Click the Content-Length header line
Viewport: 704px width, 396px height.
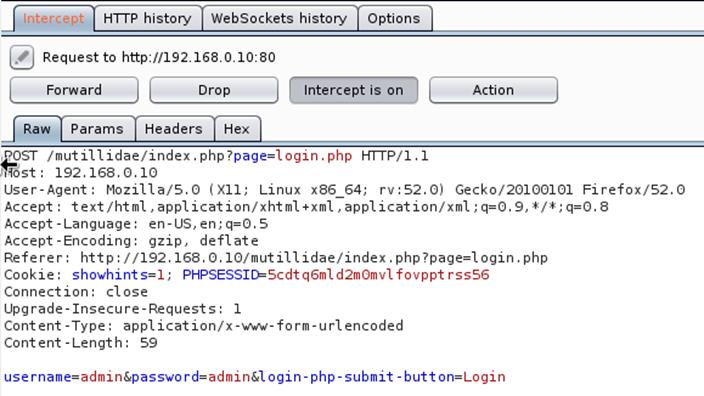pyautogui.click(x=81, y=343)
